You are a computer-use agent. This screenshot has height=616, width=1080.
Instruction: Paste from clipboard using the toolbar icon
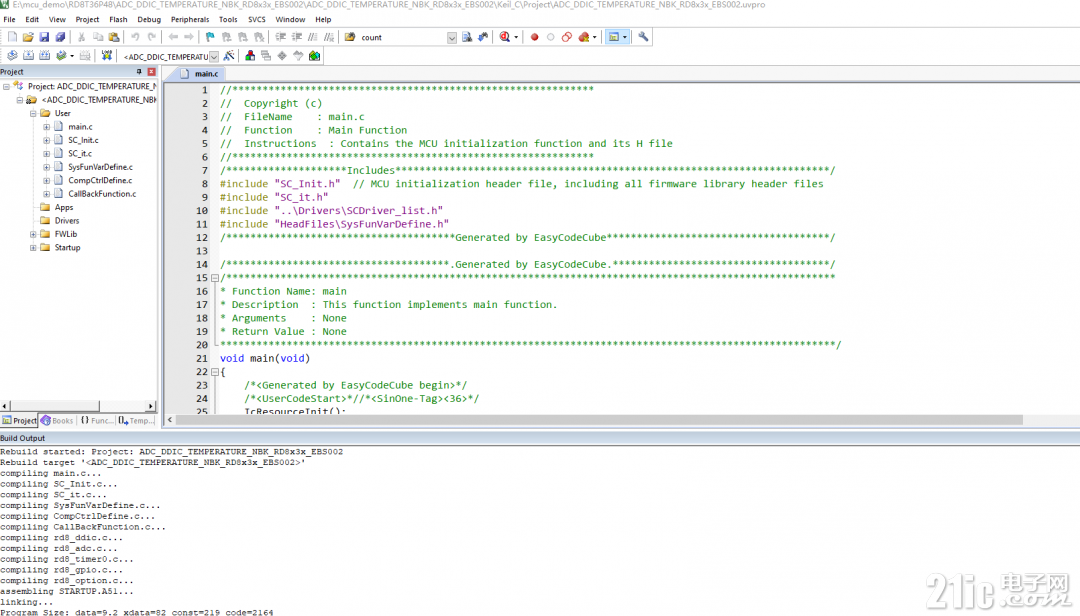pyautogui.click(x=114, y=37)
